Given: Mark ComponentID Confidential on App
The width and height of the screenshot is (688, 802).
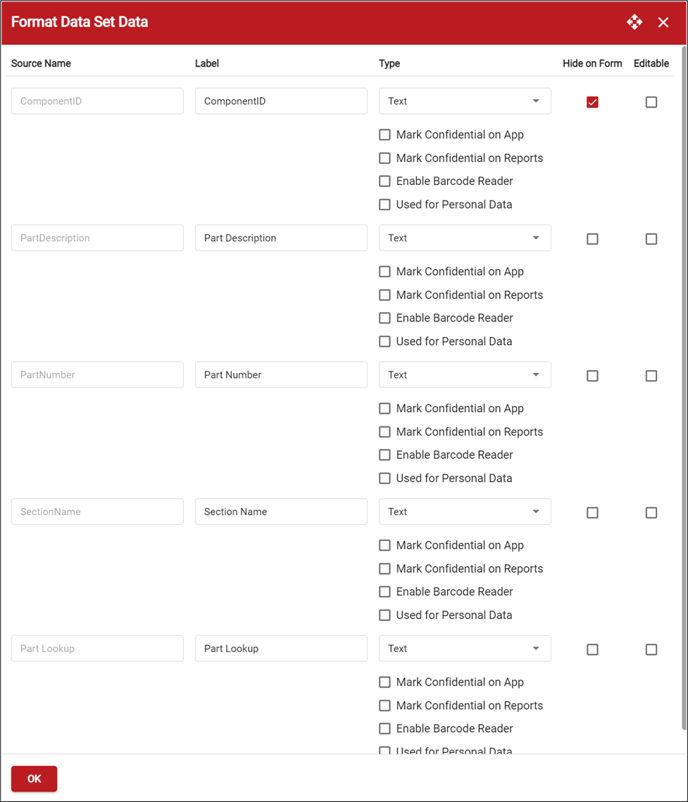Looking at the screenshot, I should point(385,135).
